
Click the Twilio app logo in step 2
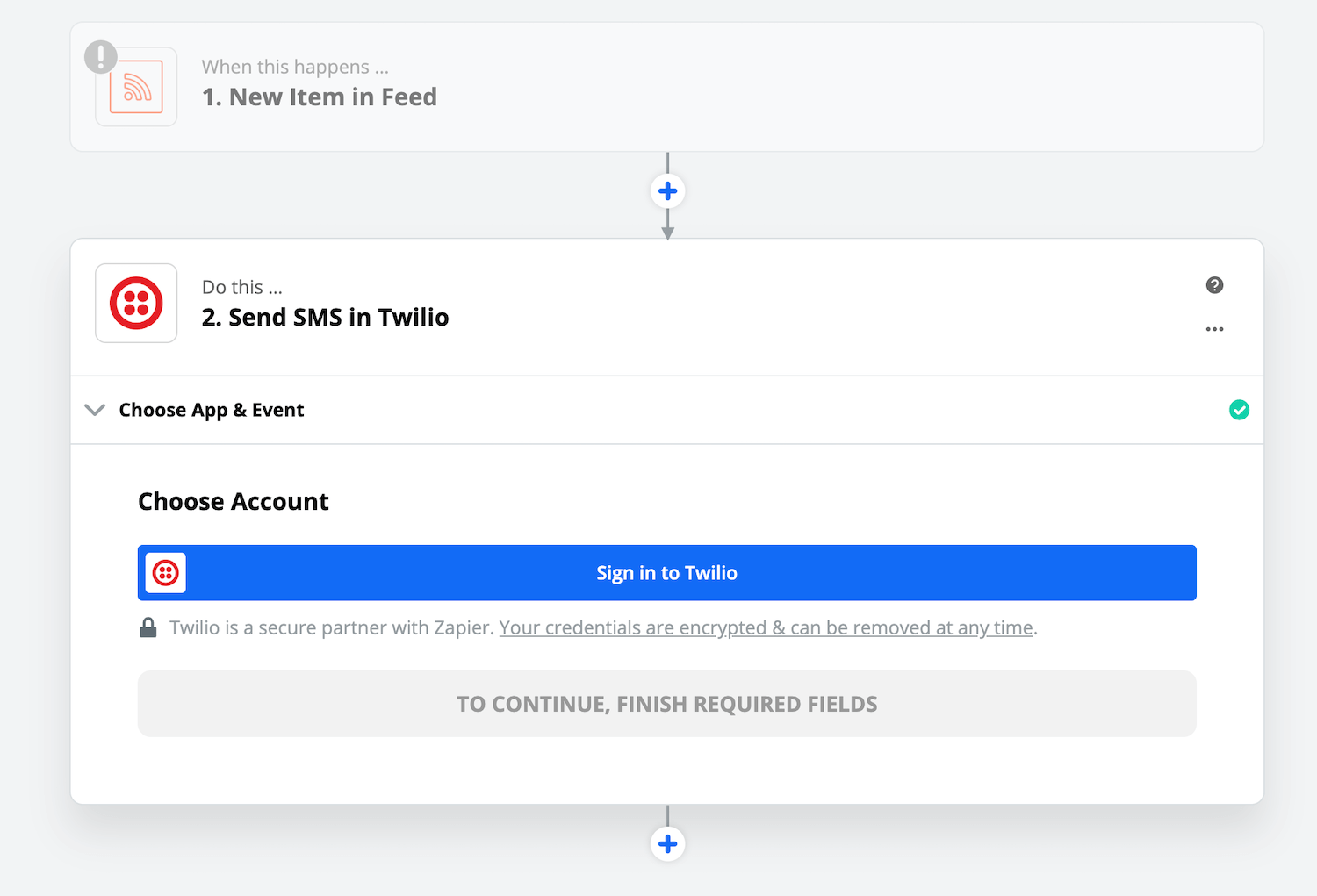[136, 303]
